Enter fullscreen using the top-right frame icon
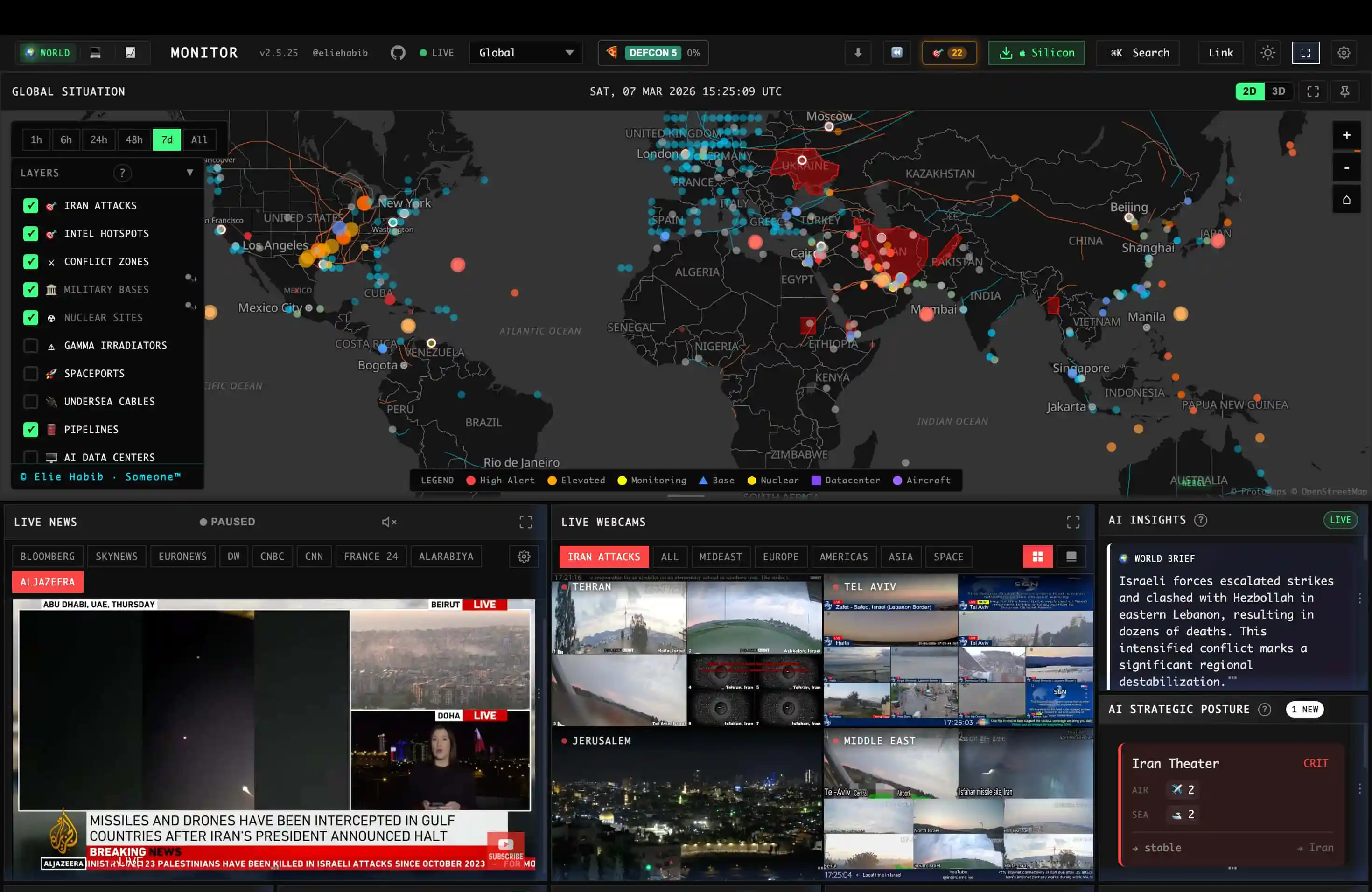1372x892 pixels. coord(1306,52)
